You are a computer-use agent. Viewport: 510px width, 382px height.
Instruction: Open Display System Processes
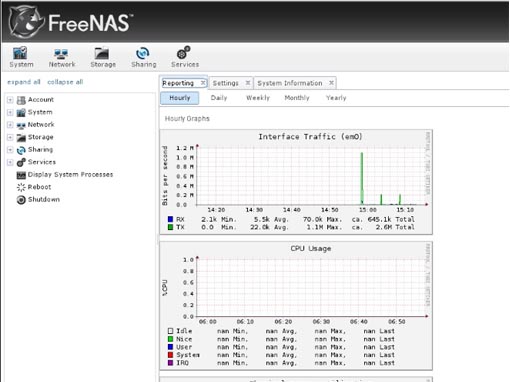(x=70, y=175)
